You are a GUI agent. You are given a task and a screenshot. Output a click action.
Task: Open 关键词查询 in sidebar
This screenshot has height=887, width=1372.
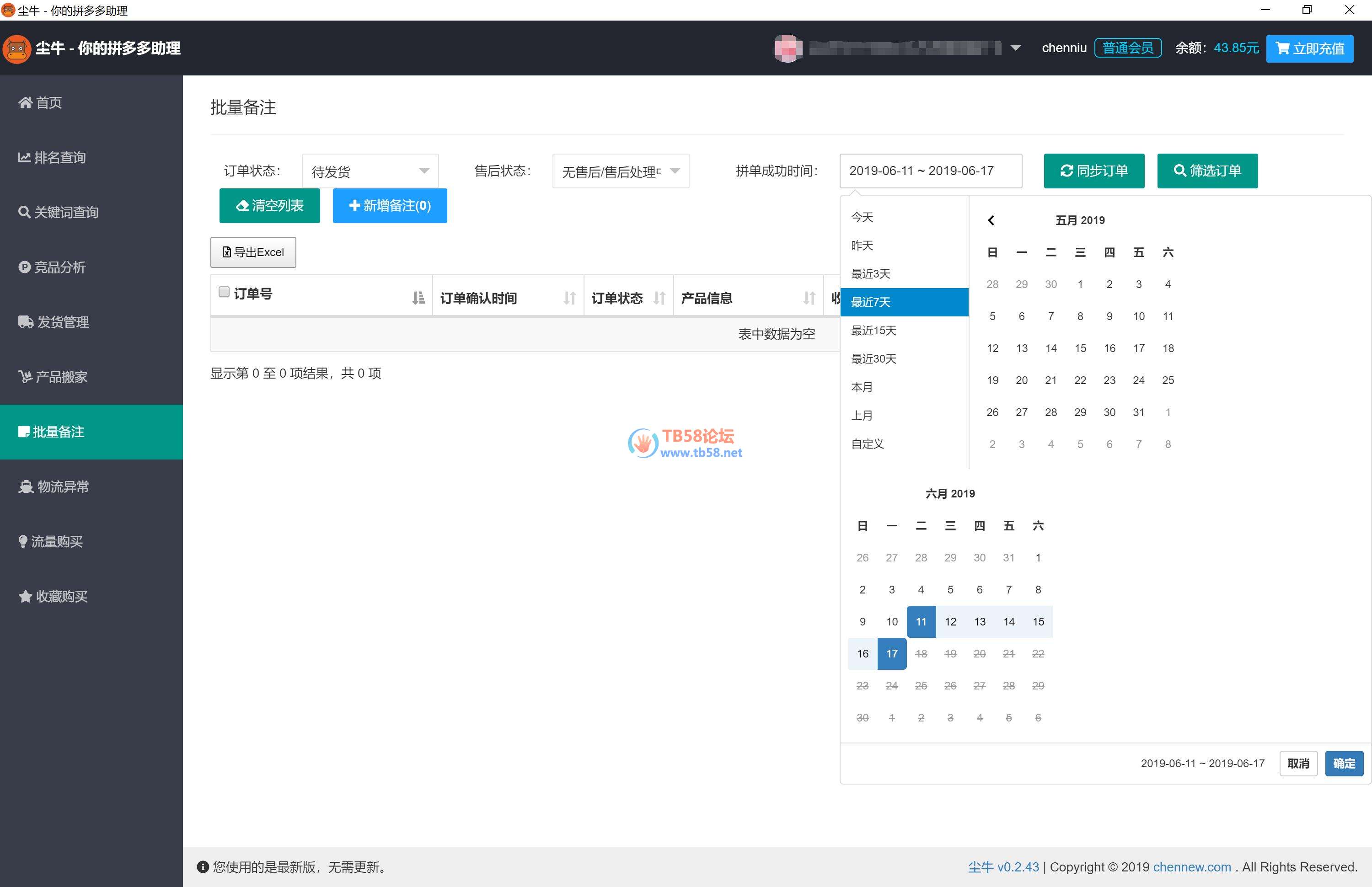point(91,213)
